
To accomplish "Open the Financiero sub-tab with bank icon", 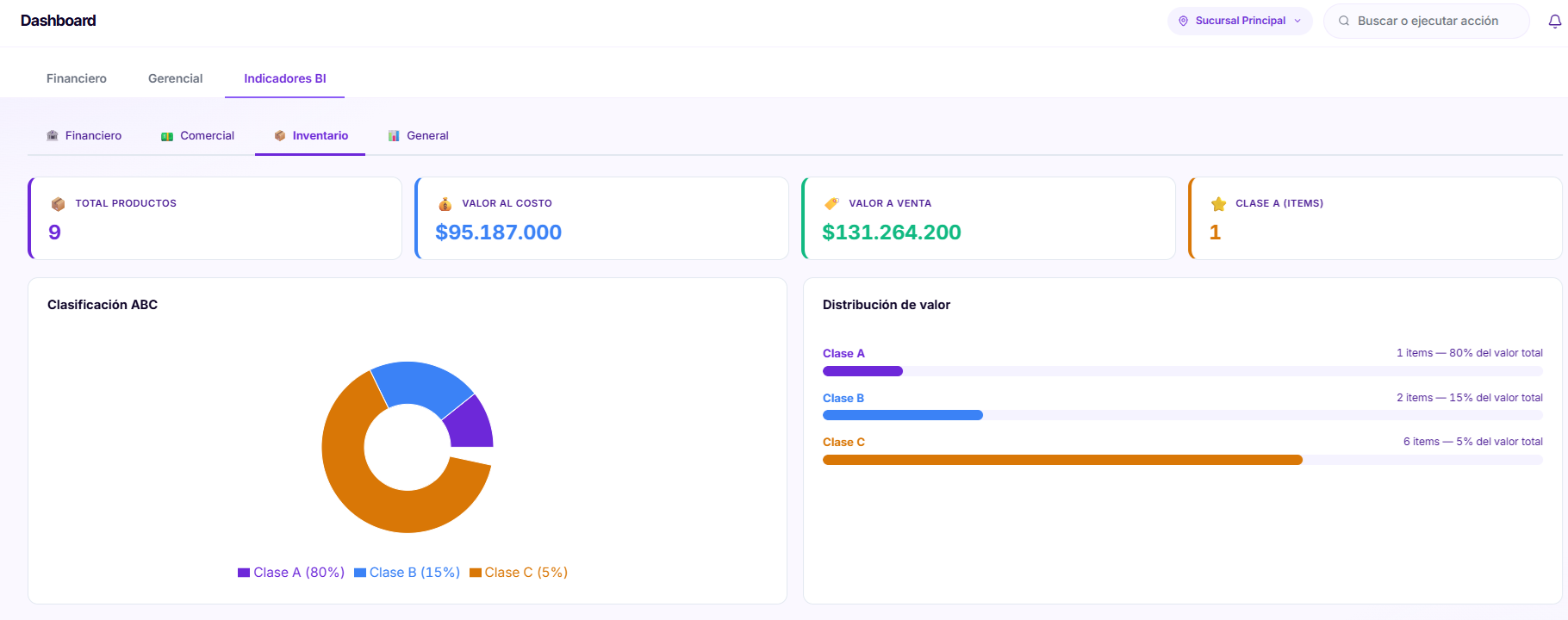I will (x=84, y=135).
